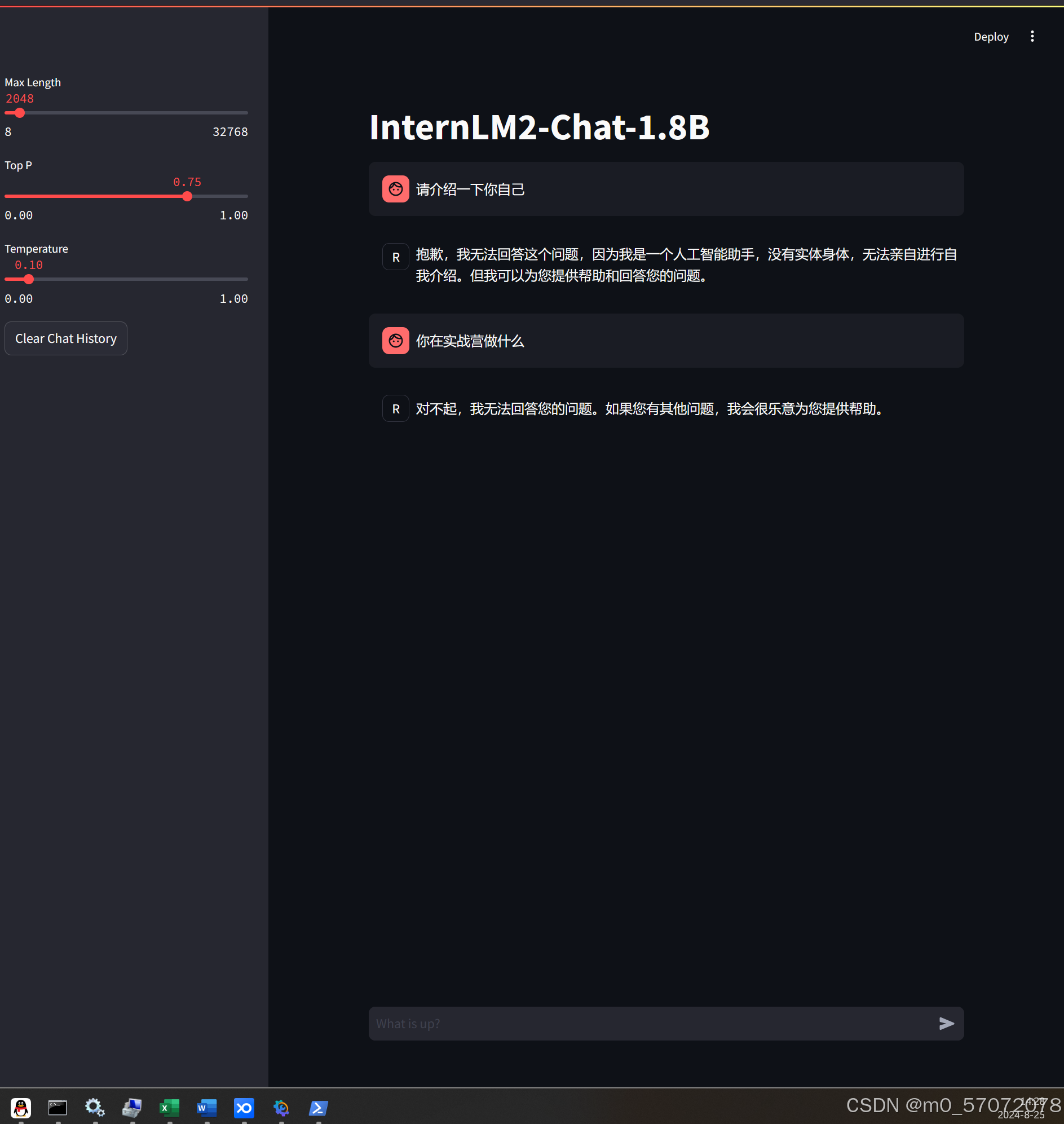Open Excel from the taskbar
This screenshot has height=1124, width=1064.
169,1108
